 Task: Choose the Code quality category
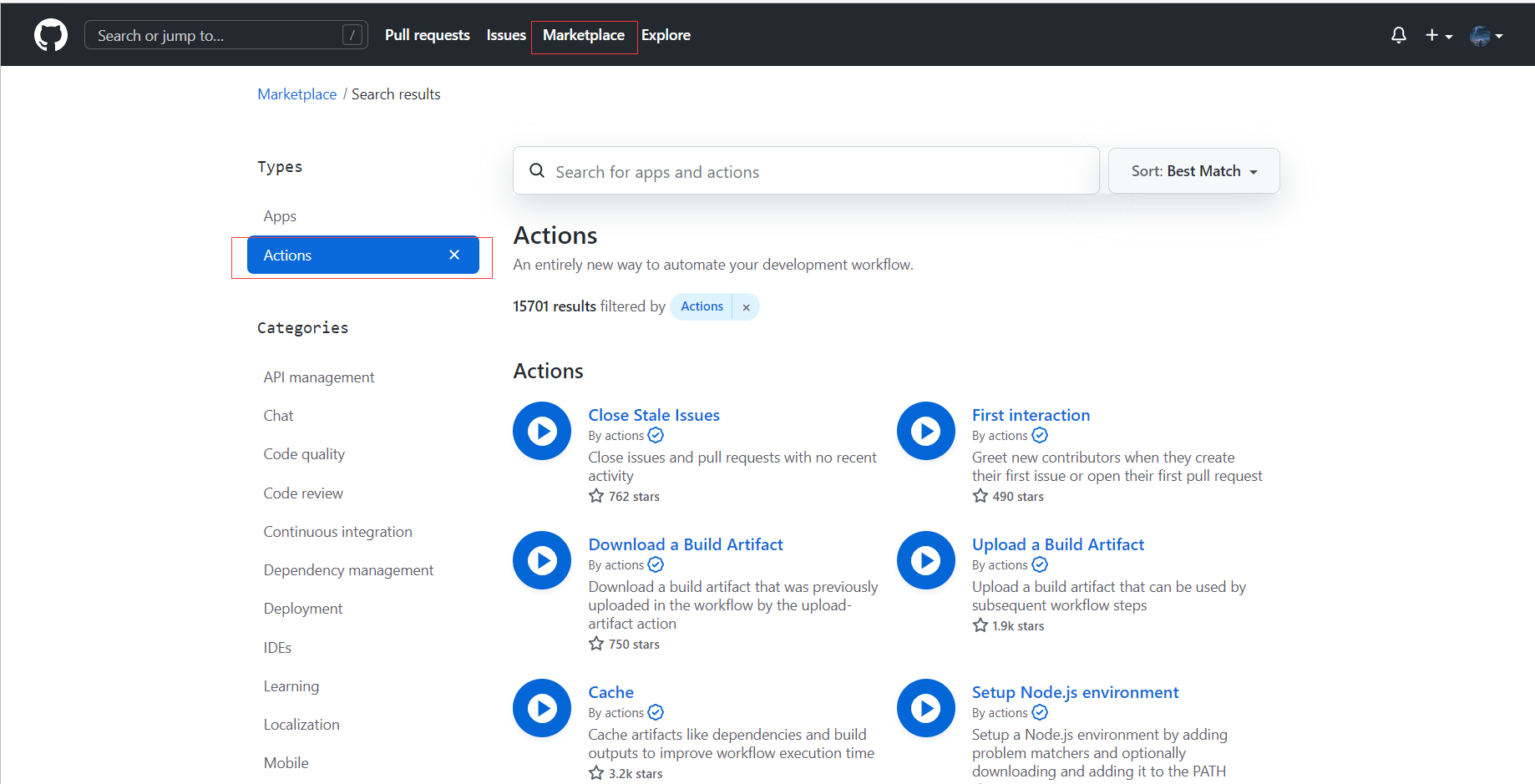[x=304, y=454]
